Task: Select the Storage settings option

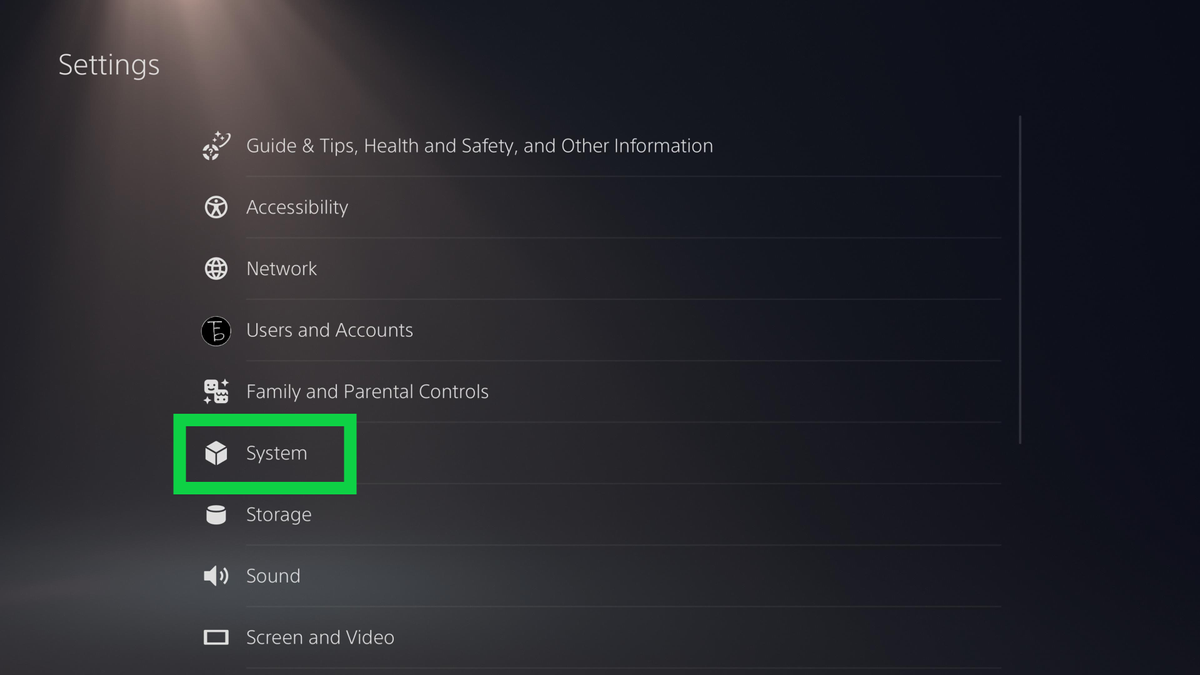Action: 279,514
